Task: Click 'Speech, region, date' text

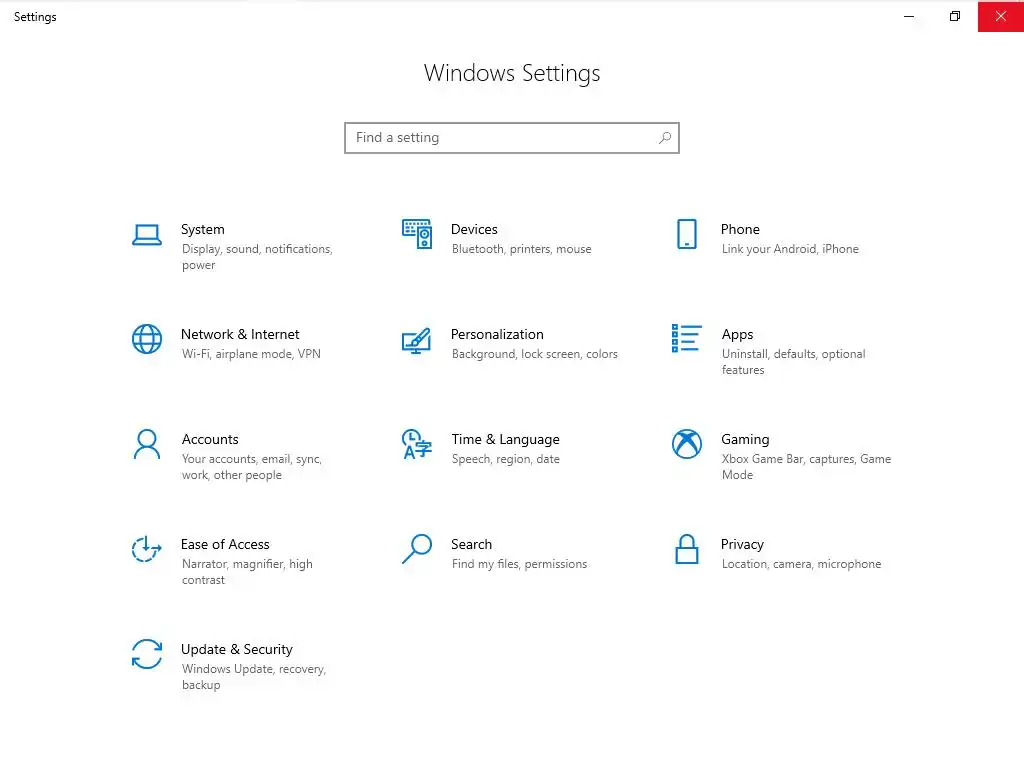Action: click(505, 459)
